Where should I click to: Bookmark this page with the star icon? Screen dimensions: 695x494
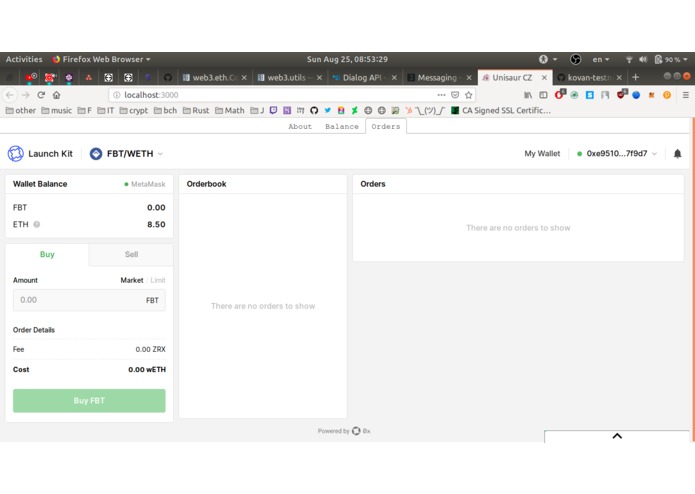click(x=469, y=95)
